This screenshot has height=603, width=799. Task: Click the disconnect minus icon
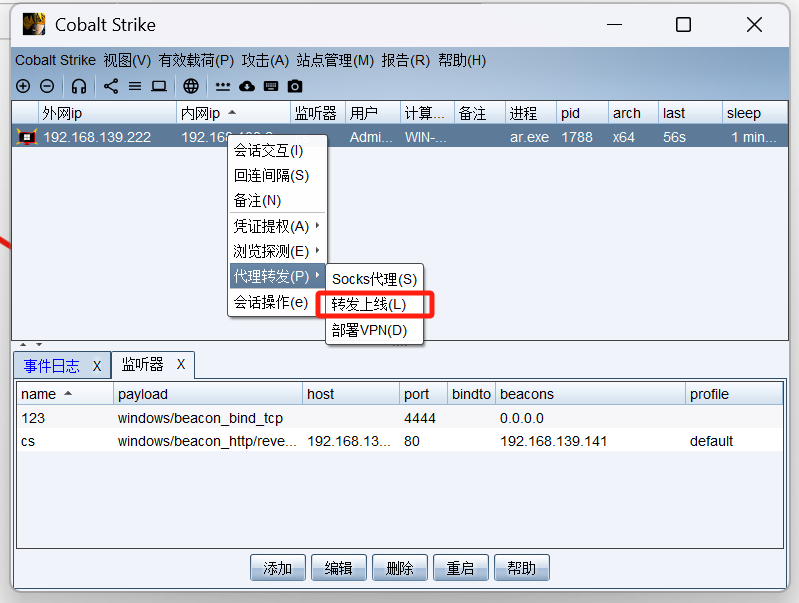[47, 86]
